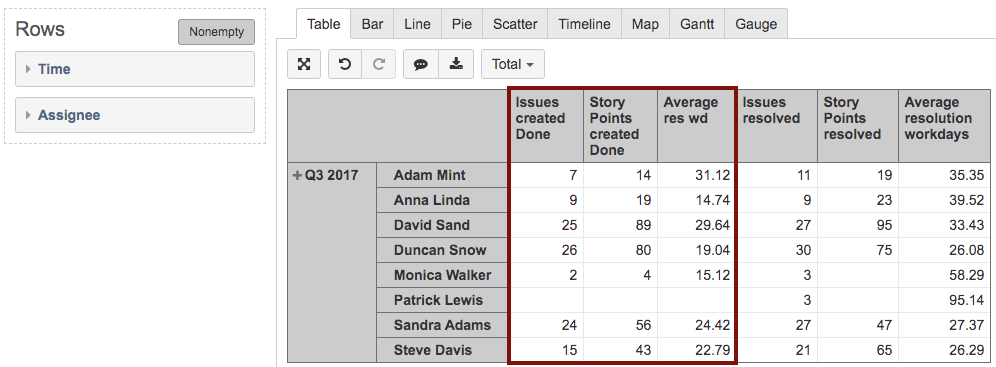Open the Total dropdown
Viewport: 996px width, 367px height.
(x=513, y=64)
